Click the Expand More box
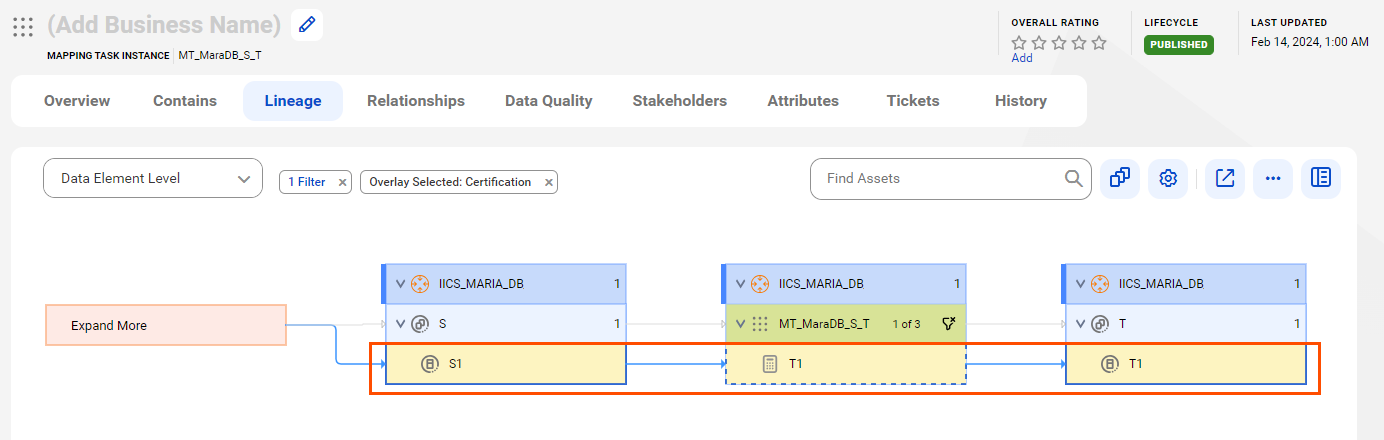 (x=166, y=325)
